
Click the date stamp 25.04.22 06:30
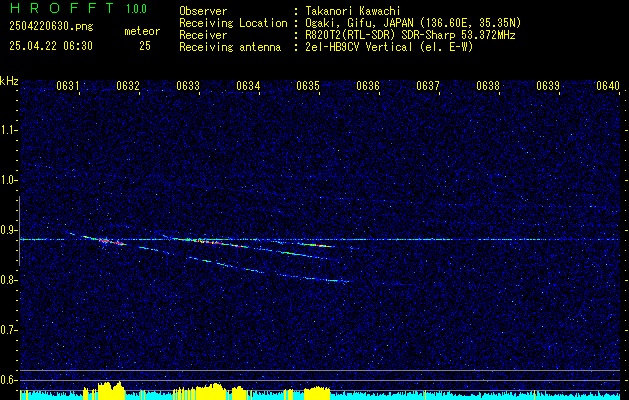[51, 46]
